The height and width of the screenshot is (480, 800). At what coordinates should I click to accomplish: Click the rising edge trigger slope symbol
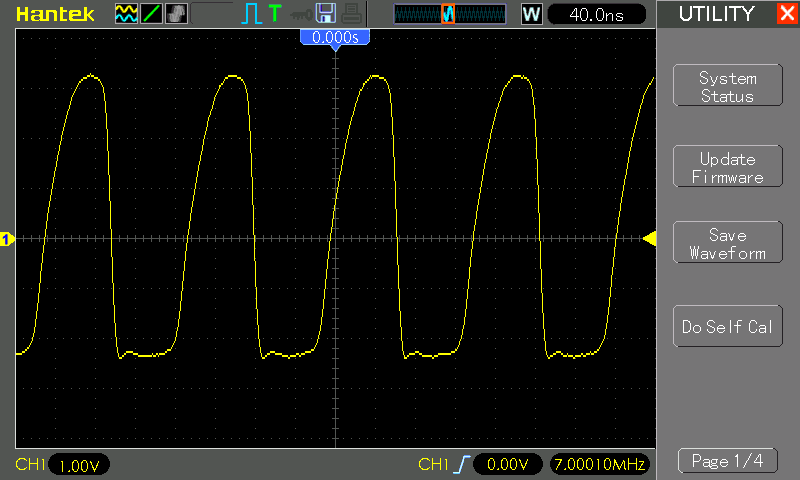(x=461, y=464)
